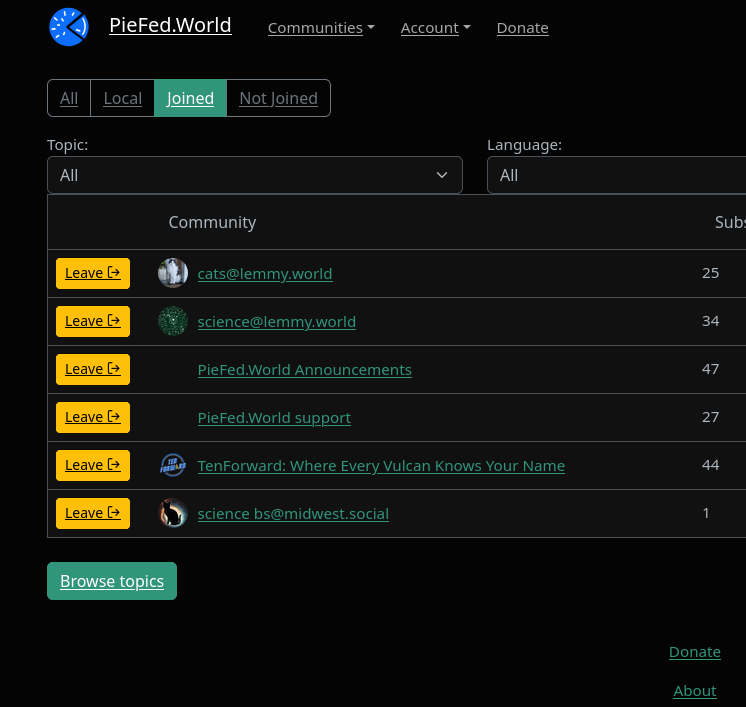Open the PieFed.World home link
This screenshot has width=746, height=707.
(x=170, y=25)
